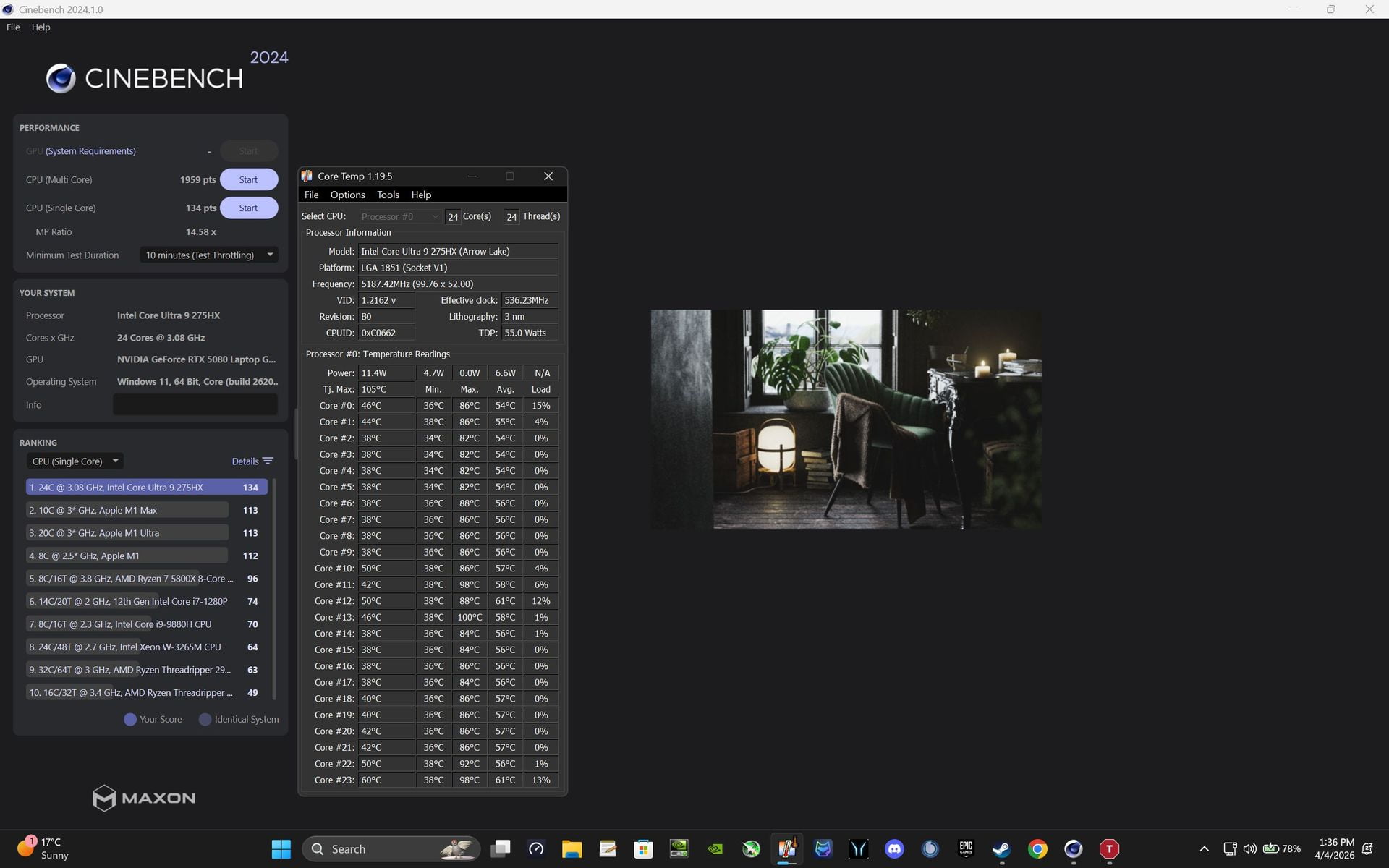Click the TDP value 55.0 Watts

[x=530, y=333]
